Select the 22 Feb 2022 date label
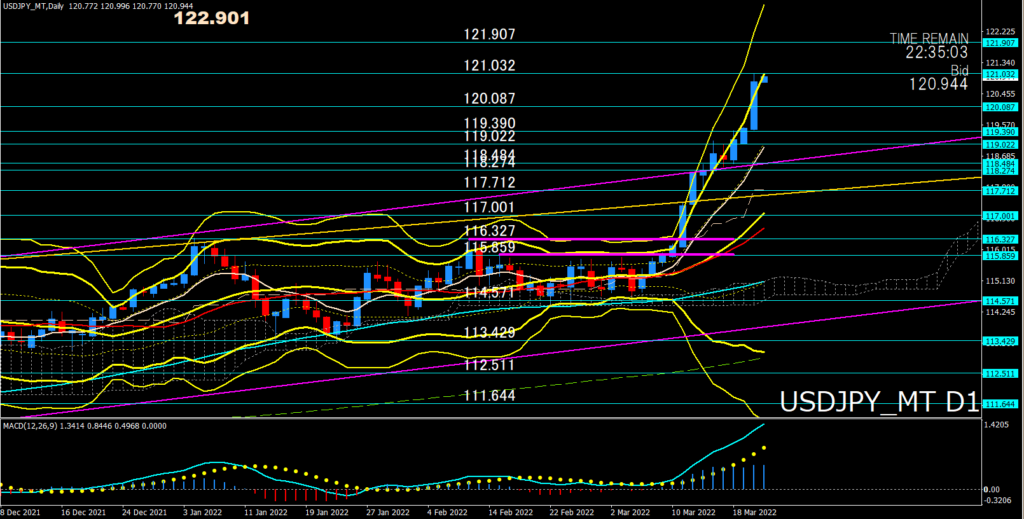The height and width of the screenshot is (519, 1024). (x=573, y=512)
